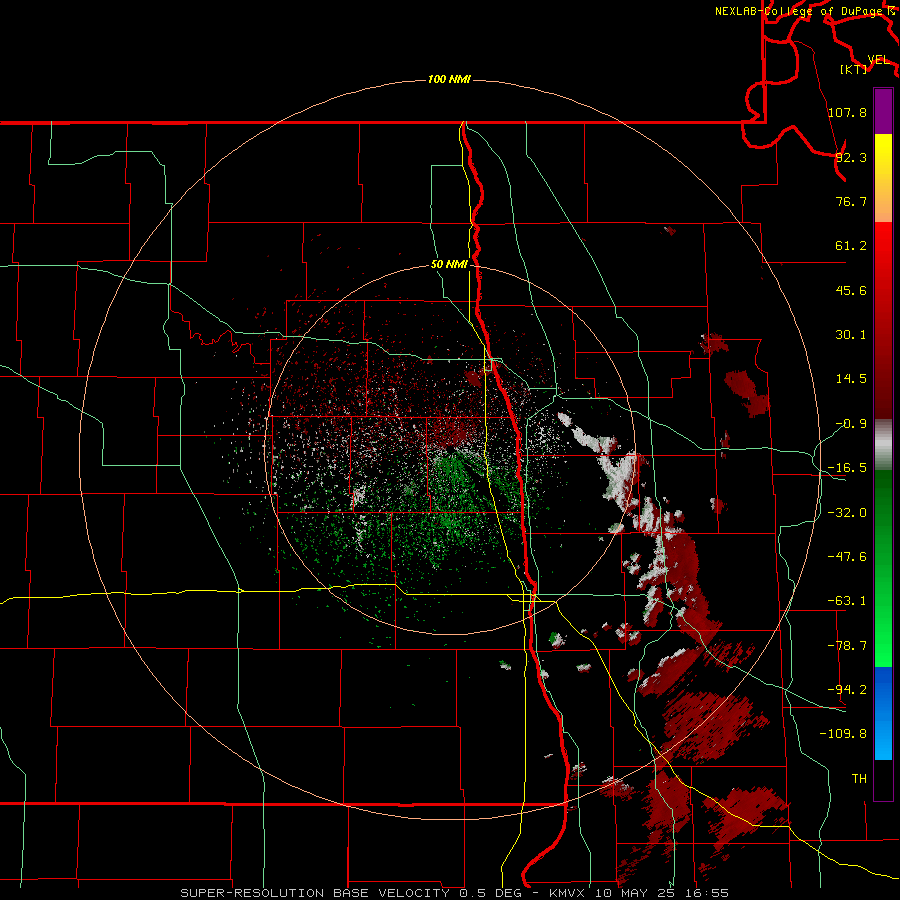Select the 76.7 value on velocity scale
Viewport: 900px width, 900px height.
click(x=851, y=201)
